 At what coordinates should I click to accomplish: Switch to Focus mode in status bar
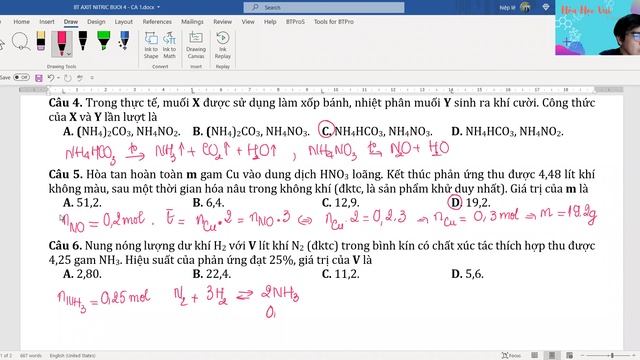[511, 356]
